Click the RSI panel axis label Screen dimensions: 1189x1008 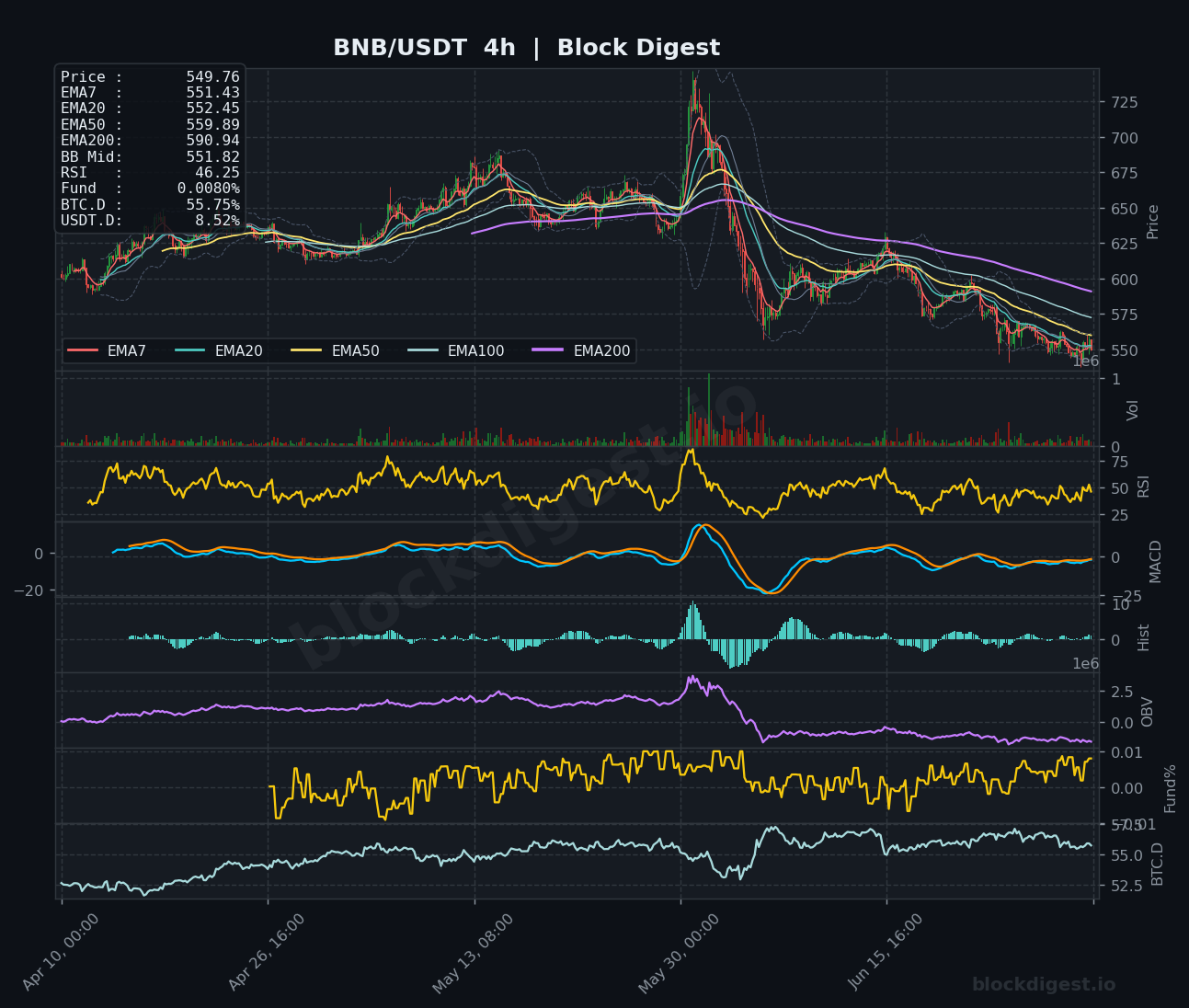click(1144, 486)
